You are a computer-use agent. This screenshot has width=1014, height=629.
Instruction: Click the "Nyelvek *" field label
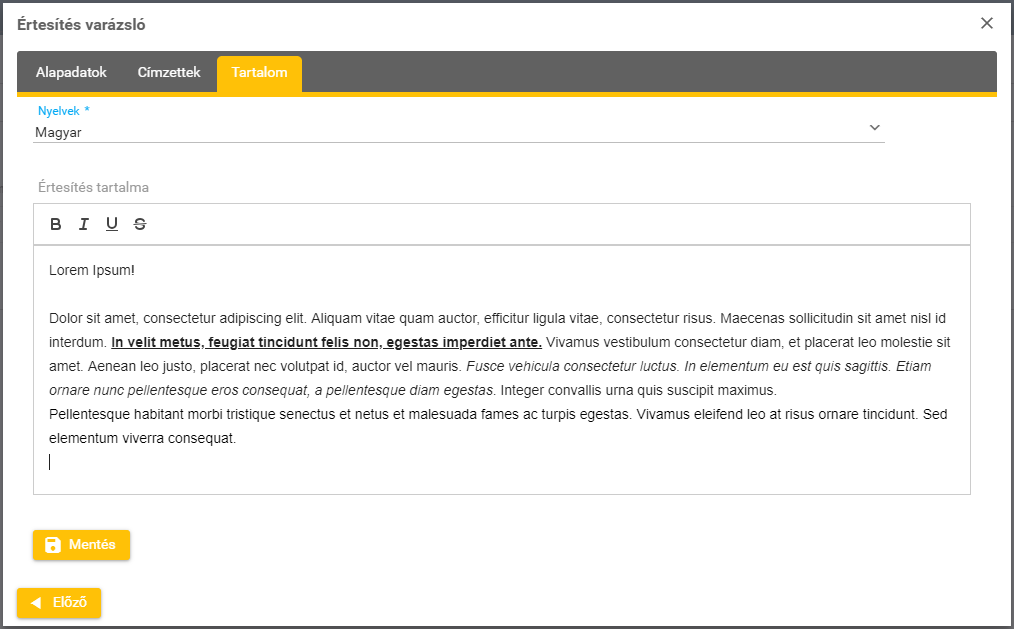coord(64,111)
